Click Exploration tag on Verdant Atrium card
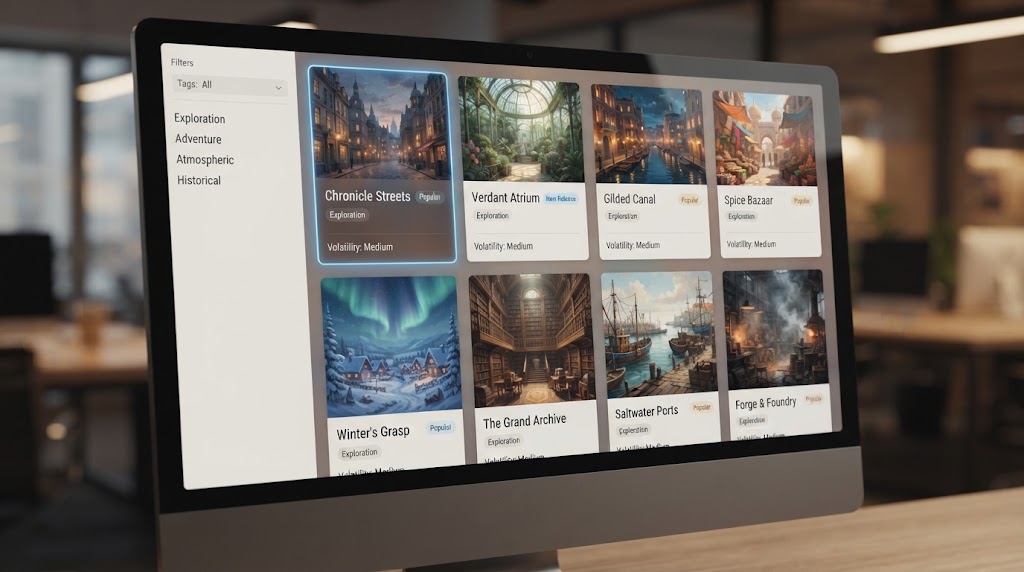Screen dimensions: 1024x572 pos(492,215)
